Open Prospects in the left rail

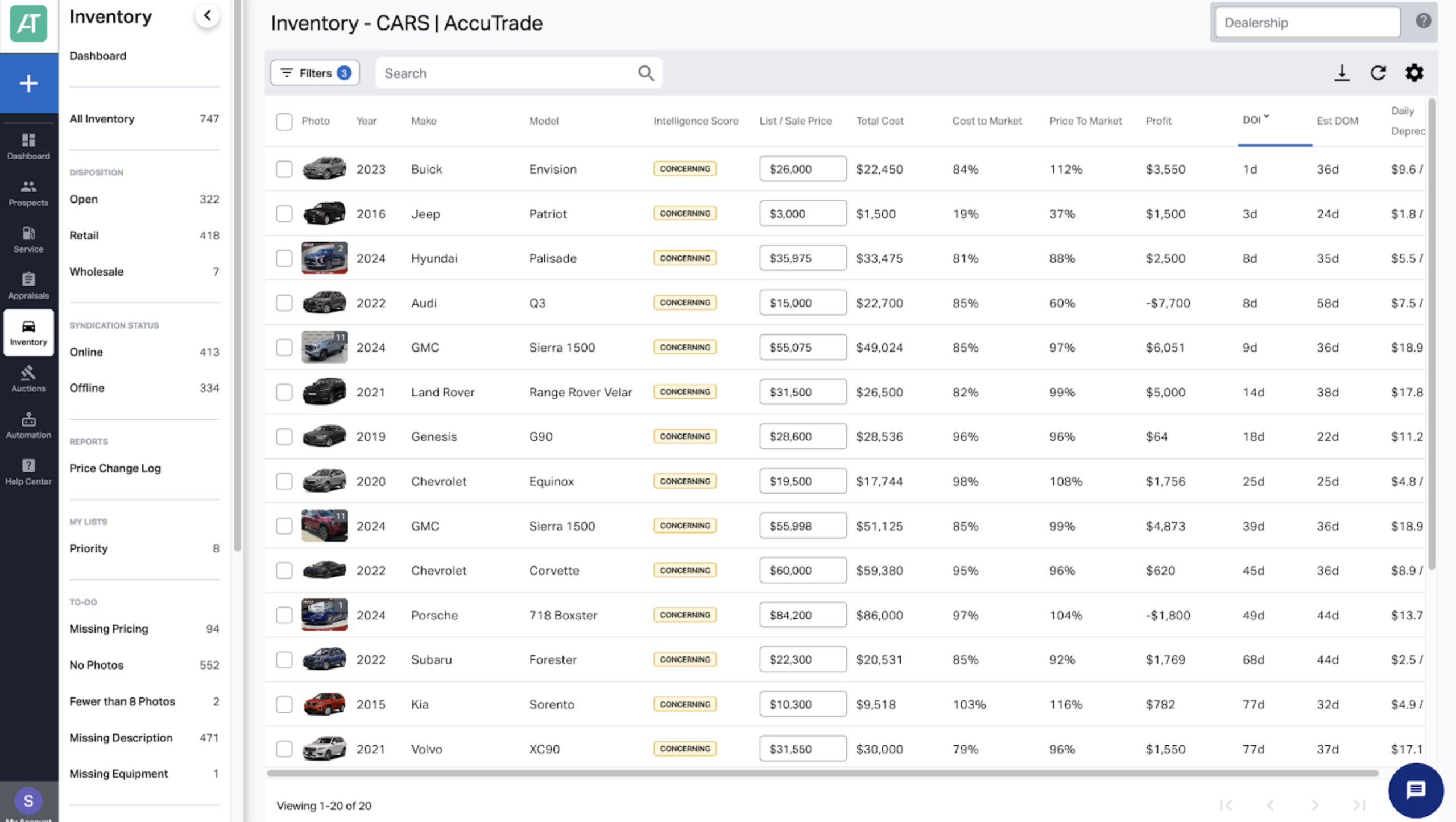click(x=28, y=193)
